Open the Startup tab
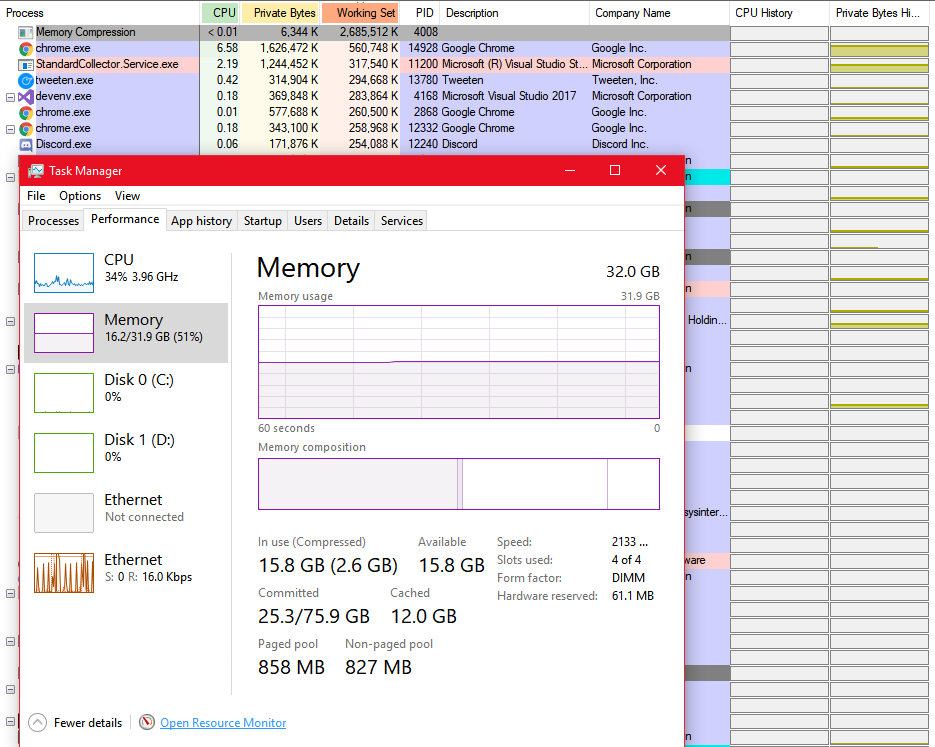Viewport: 935px width, 747px height. [x=262, y=221]
